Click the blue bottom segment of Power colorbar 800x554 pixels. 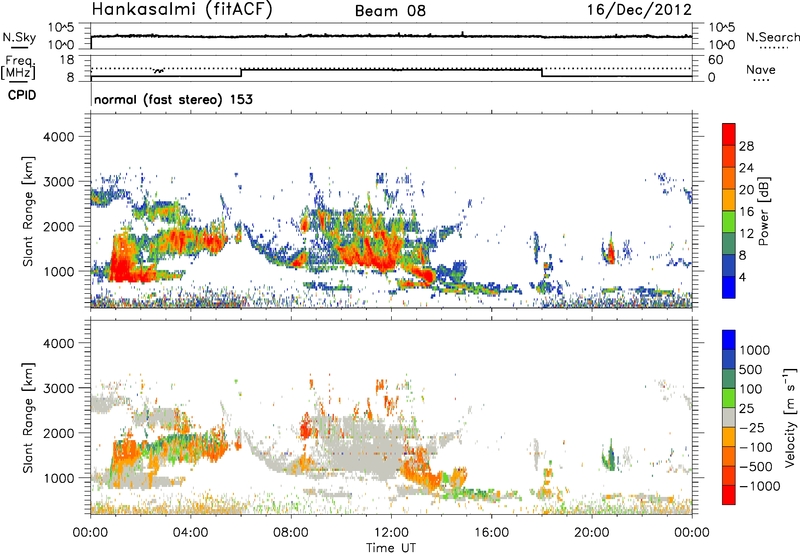coord(729,287)
